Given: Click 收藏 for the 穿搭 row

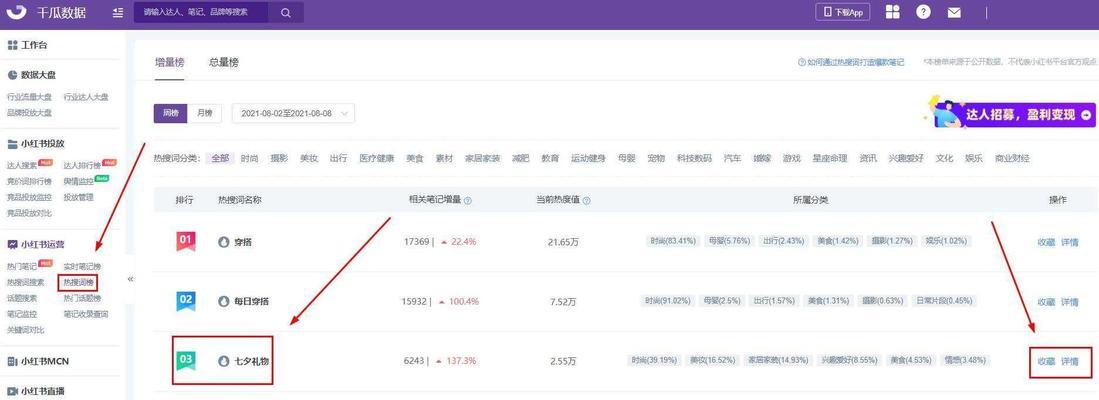Looking at the screenshot, I should [1046, 242].
